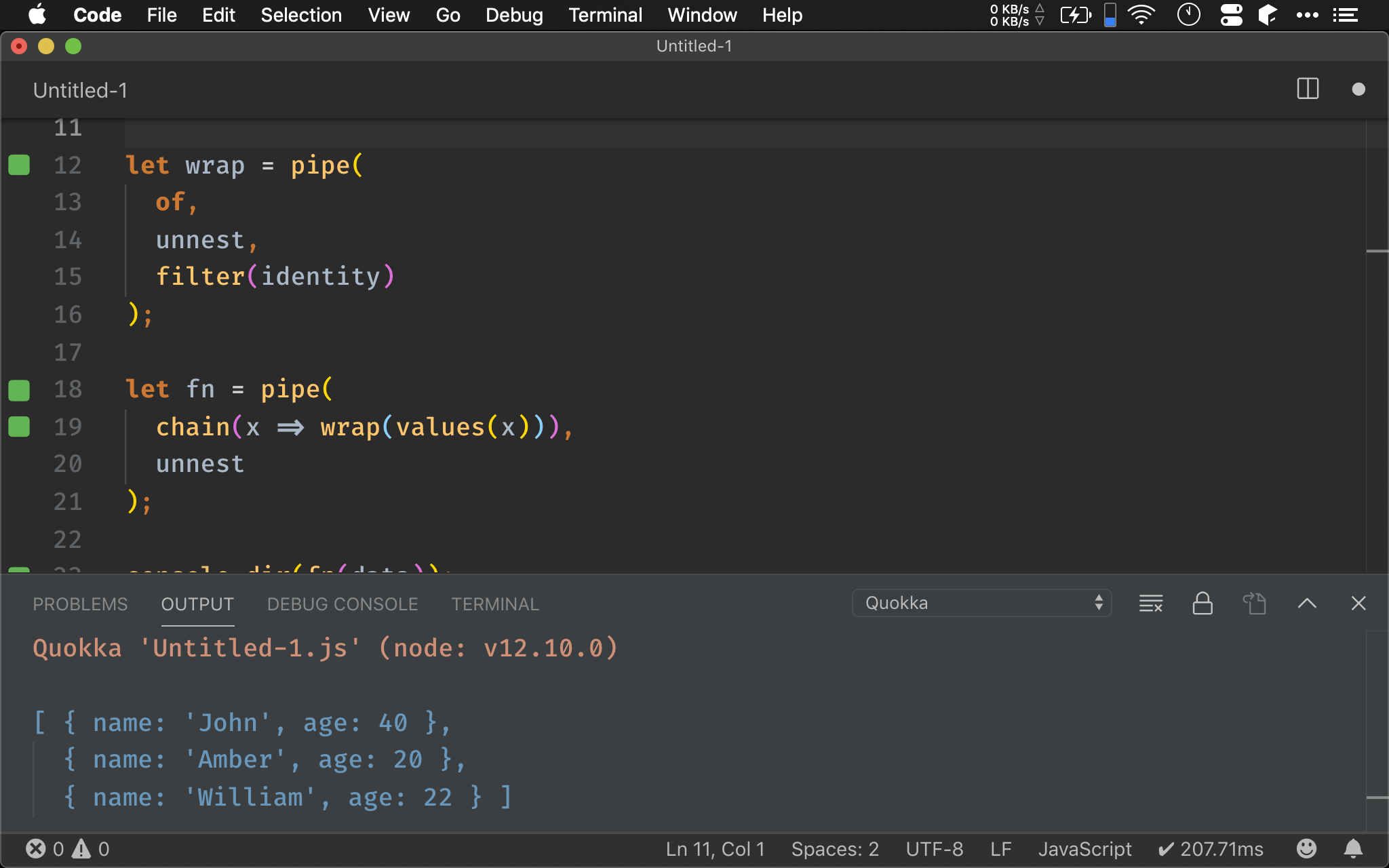
Task: Click the network speed menu bar indicator
Action: [1017, 15]
